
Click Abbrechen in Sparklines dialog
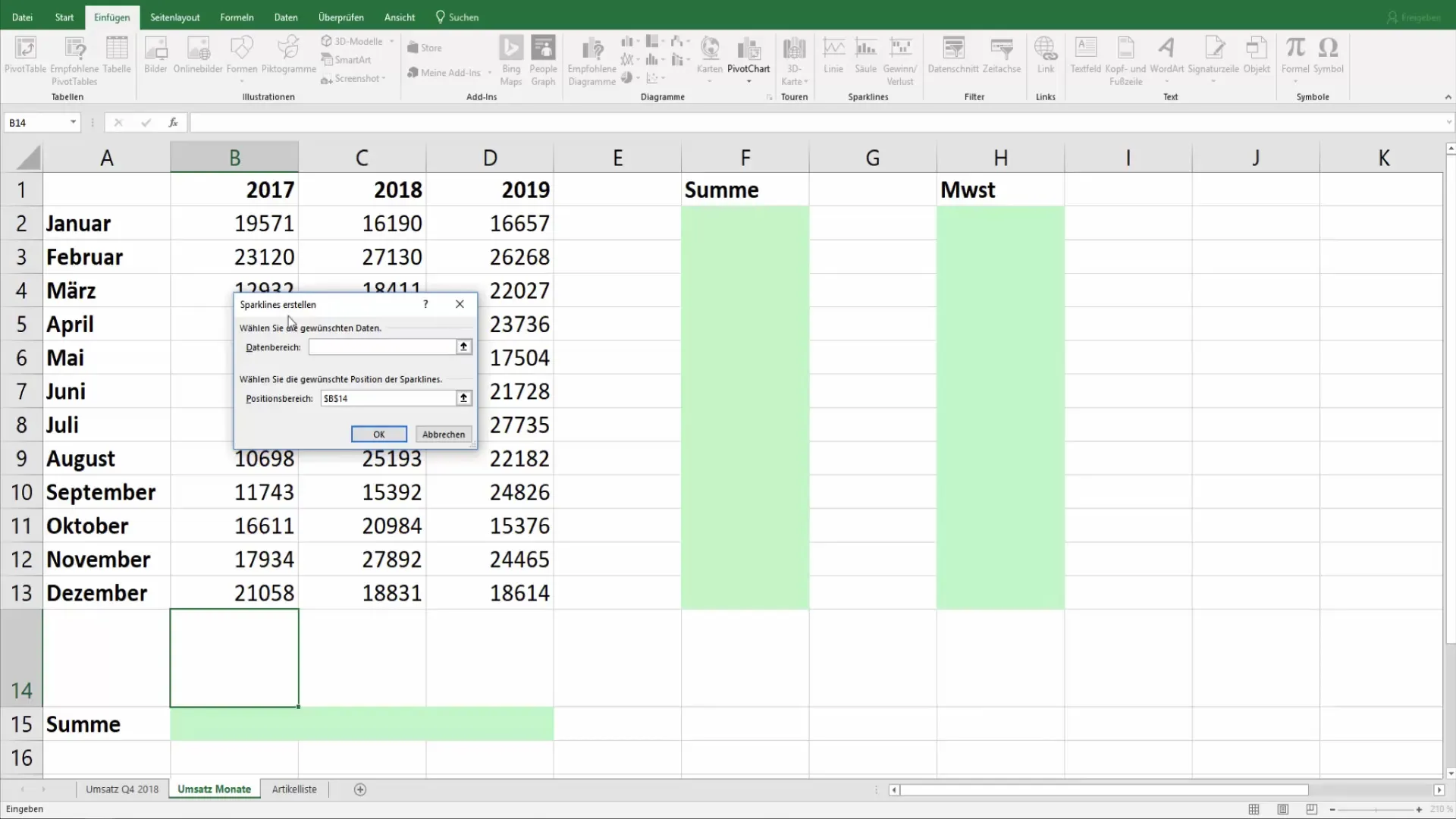click(x=444, y=435)
